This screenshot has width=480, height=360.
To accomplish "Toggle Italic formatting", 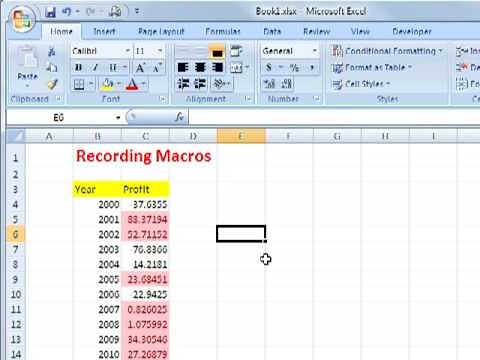I will (x=95, y=68).
